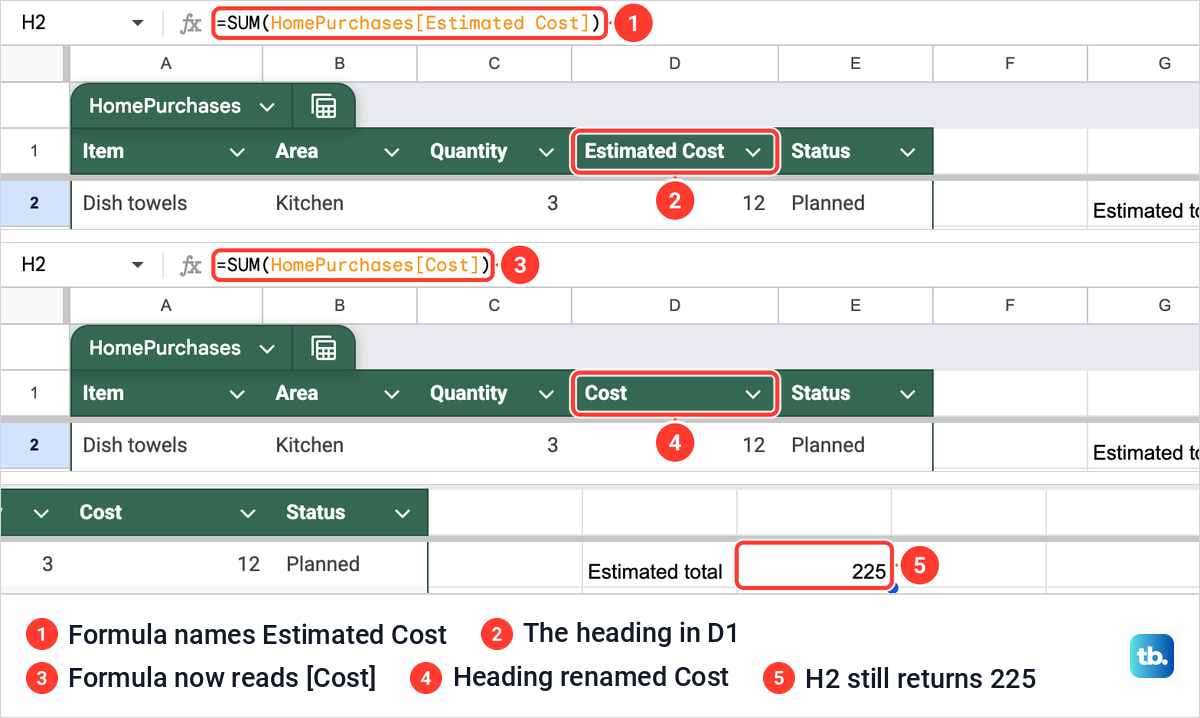1200x718 pixels.
Task: Open Item header dropdown in the Estimated Cost table
Action: point(237,152)
